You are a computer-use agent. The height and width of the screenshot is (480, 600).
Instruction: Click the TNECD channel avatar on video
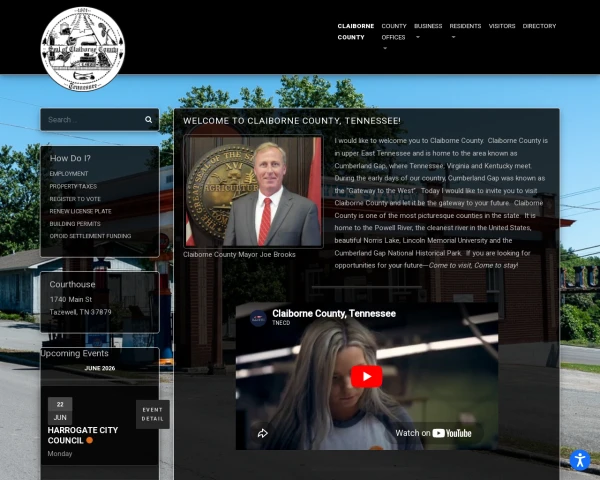pos(258,318)
